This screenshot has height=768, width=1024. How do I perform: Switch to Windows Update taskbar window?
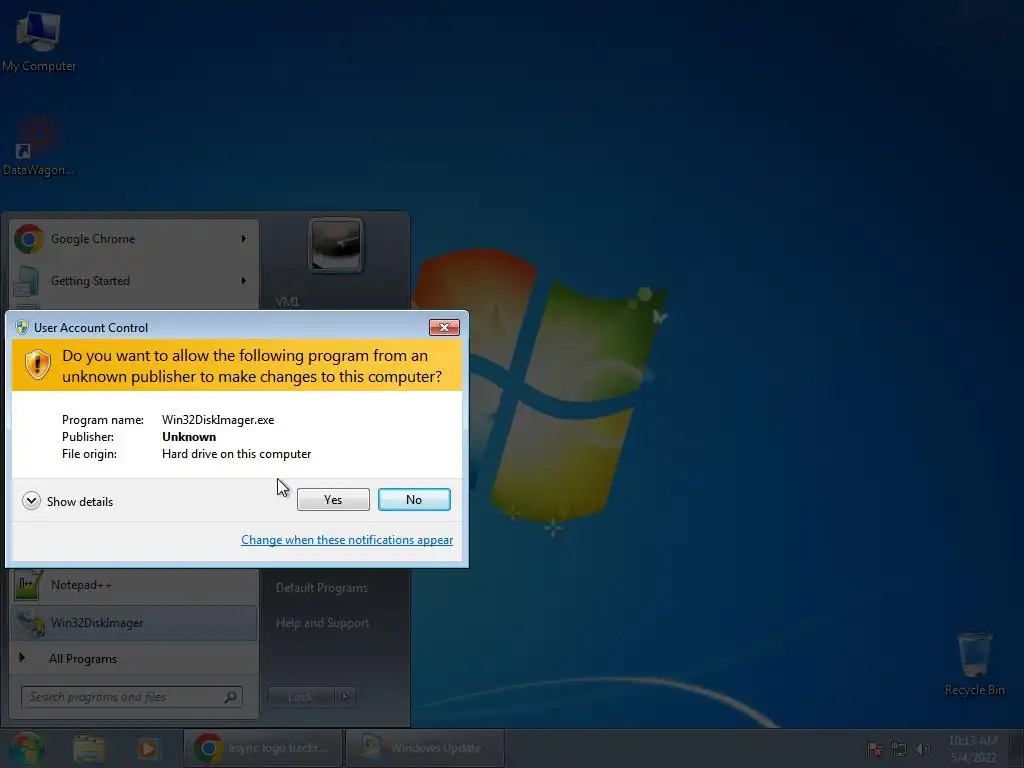tap(424, 748)
